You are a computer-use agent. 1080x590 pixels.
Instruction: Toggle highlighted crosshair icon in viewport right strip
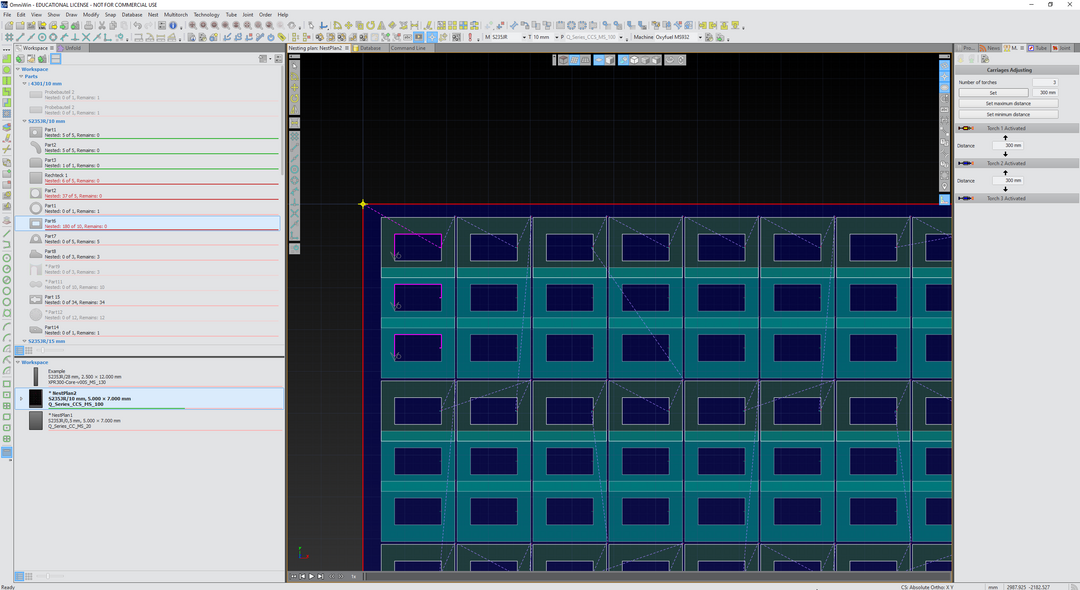(x=944, y=76)
